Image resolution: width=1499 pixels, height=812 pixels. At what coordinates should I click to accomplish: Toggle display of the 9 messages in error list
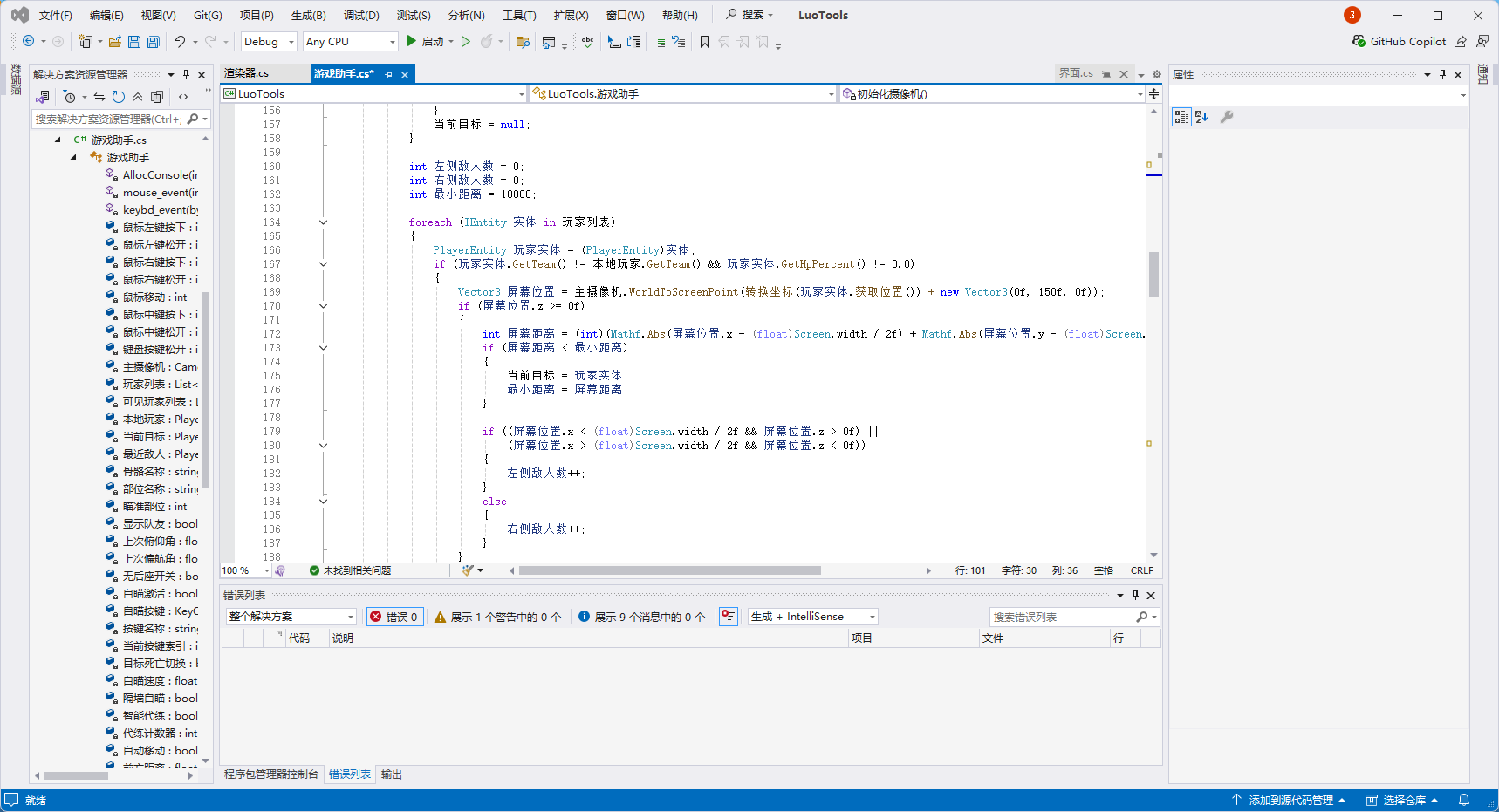(x=641, y=616)
